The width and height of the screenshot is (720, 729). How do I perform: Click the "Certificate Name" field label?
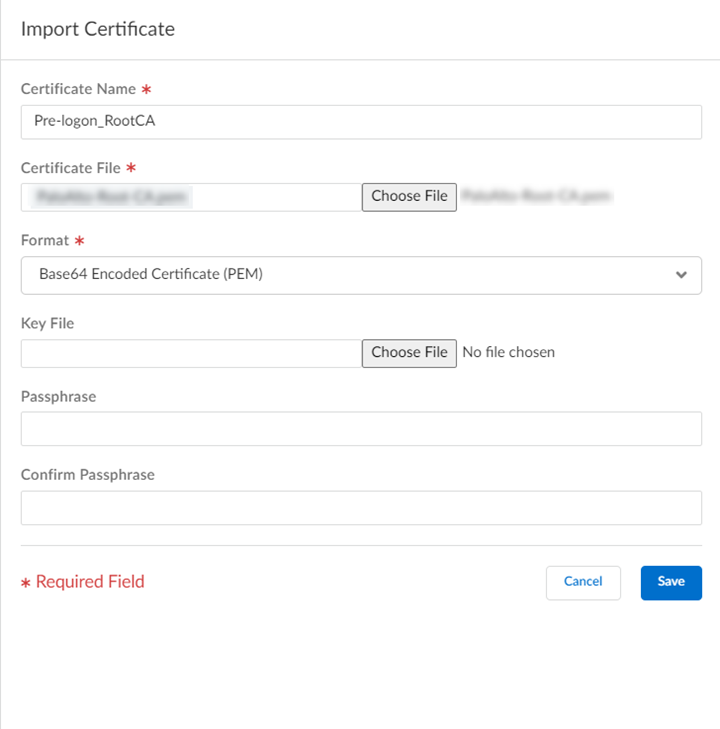[77, 89]
